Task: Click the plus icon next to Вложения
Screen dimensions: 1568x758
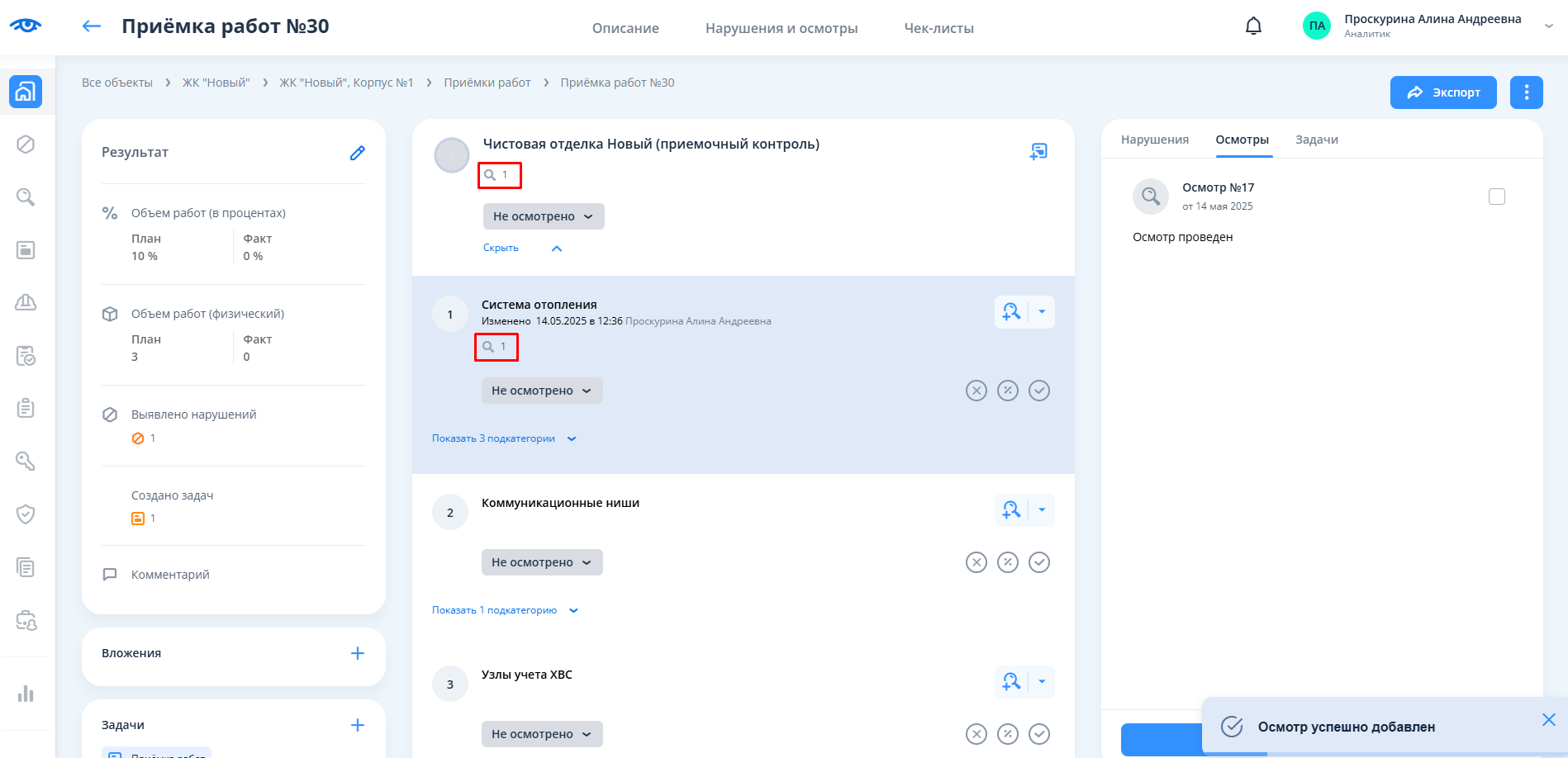Action: (357, 653)
